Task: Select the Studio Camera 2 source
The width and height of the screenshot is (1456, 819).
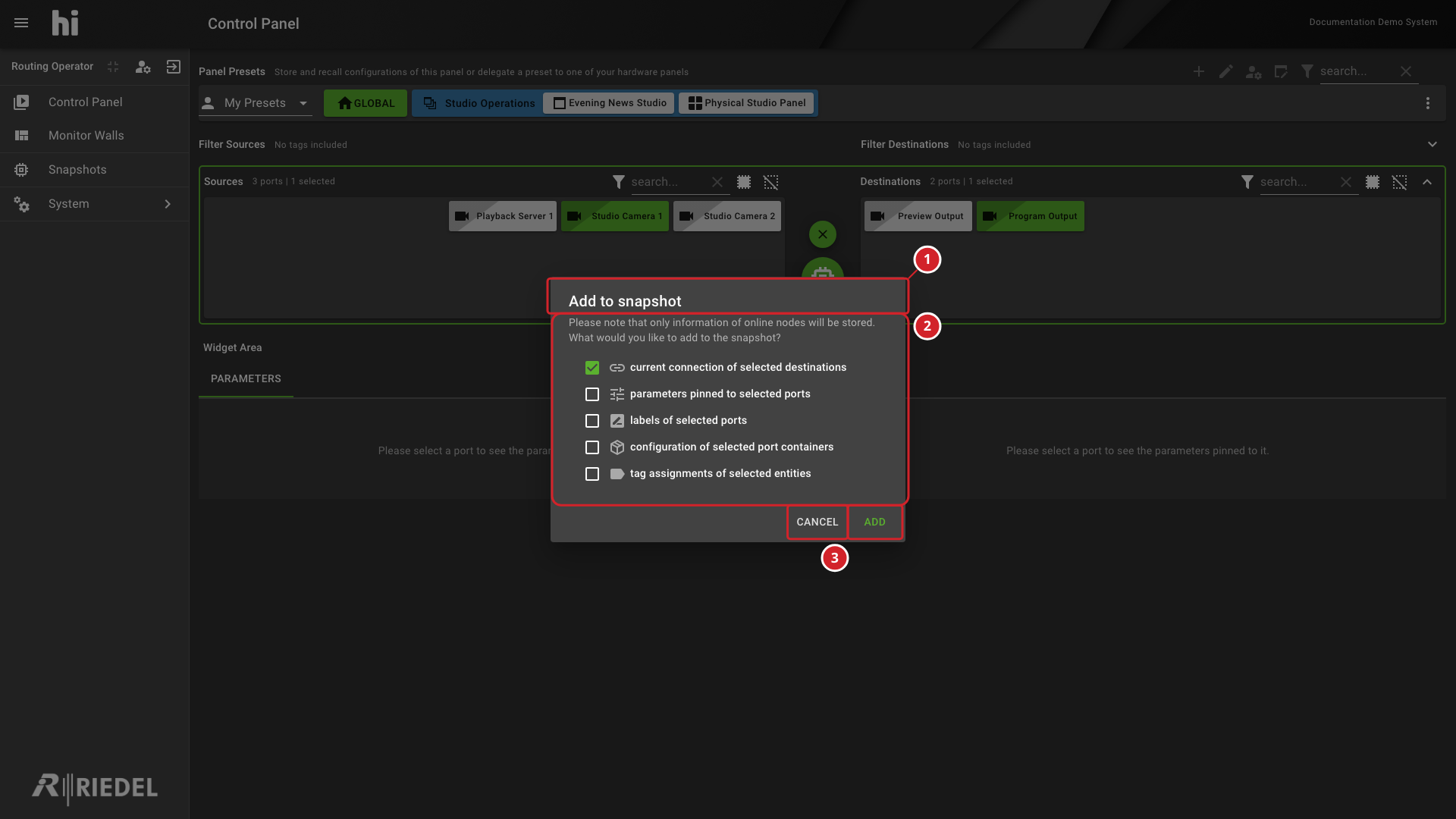Action: tap(727, 216)
